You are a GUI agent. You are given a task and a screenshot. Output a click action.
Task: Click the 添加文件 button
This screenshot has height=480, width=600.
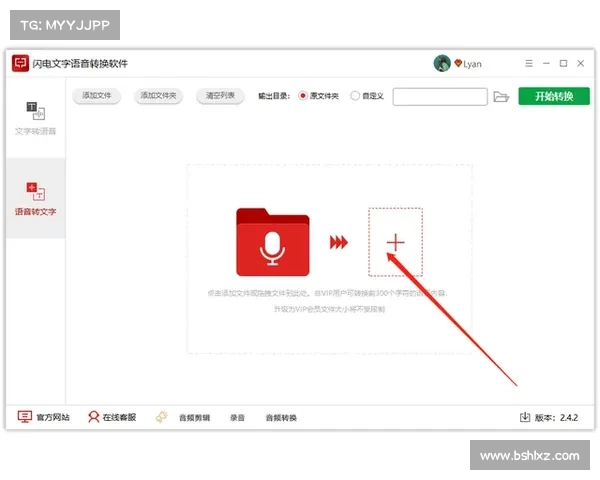click(x=96, y=96)
